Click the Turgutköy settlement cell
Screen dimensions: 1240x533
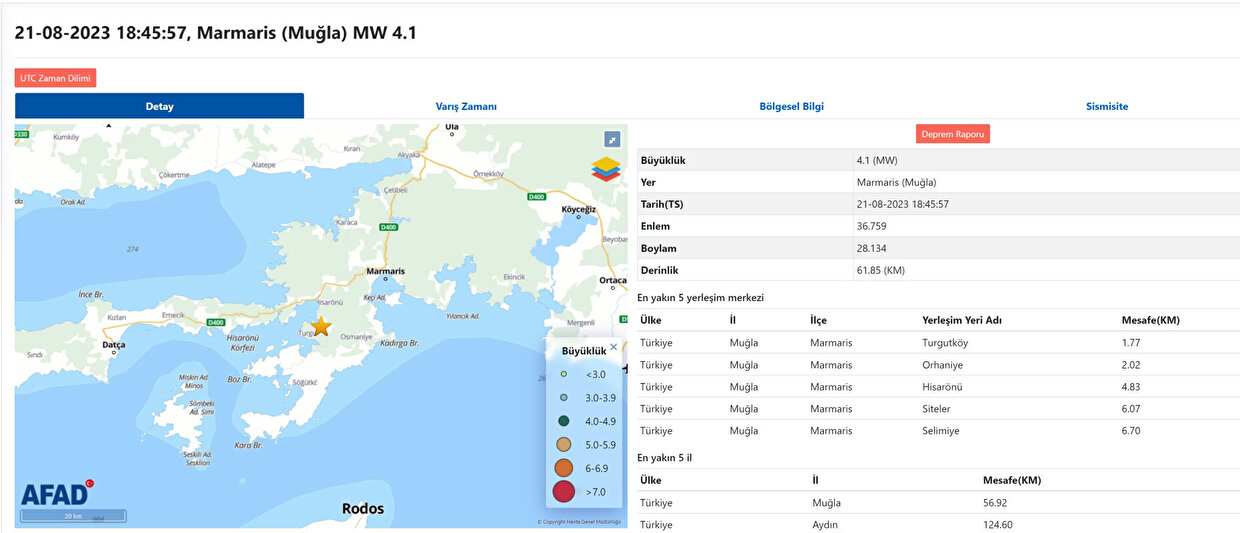[x=945, y=343]
